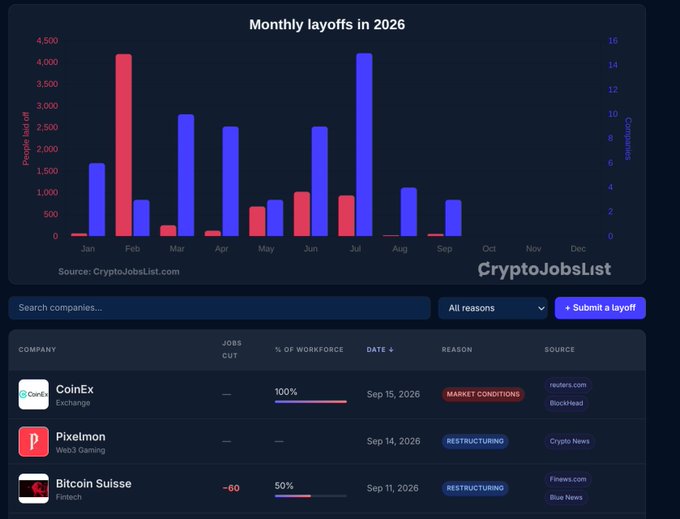Click the Market Conditions reason tag
Viewport: 680px width, 519px height.
click(x=483, y=394)
